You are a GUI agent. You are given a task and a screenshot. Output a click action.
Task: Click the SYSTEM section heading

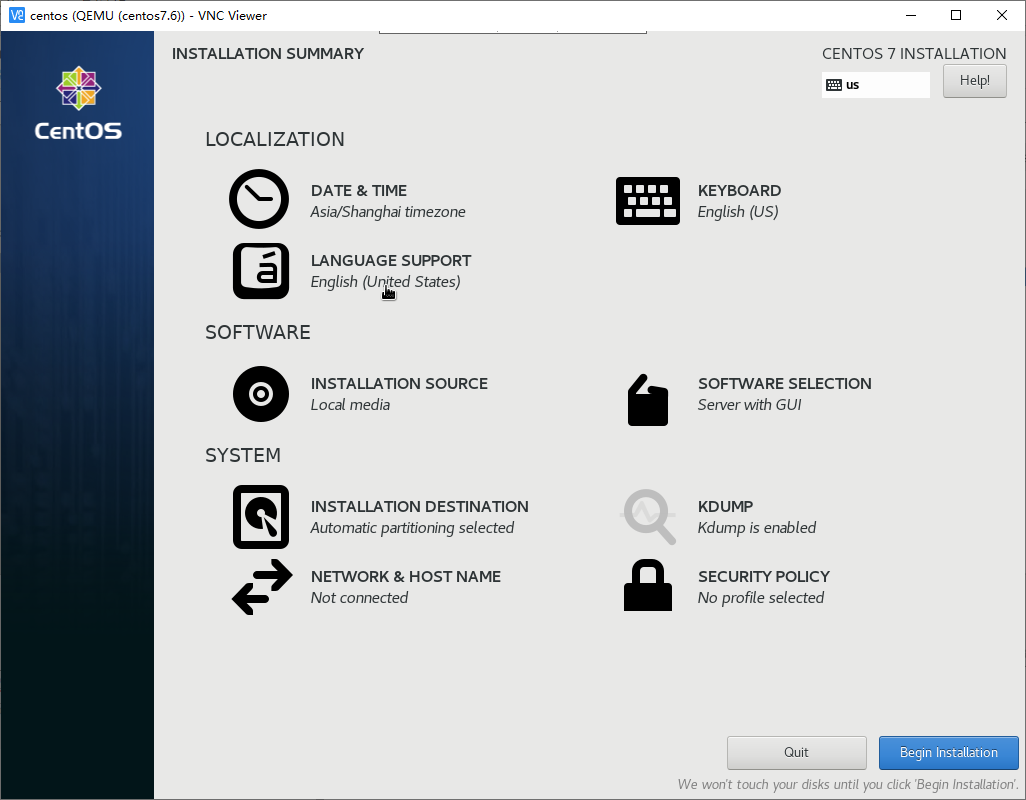(243, 455)
